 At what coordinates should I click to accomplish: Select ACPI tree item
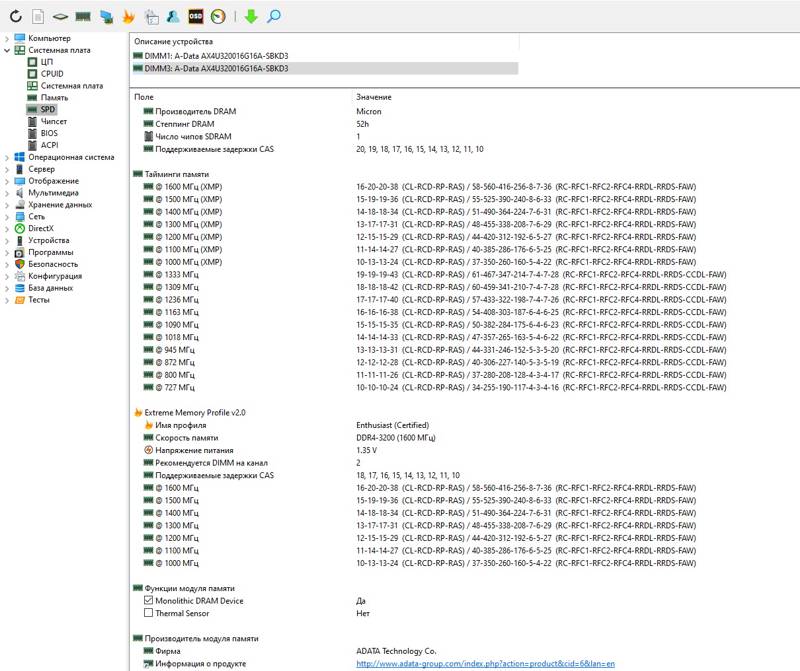coord(49,145)
